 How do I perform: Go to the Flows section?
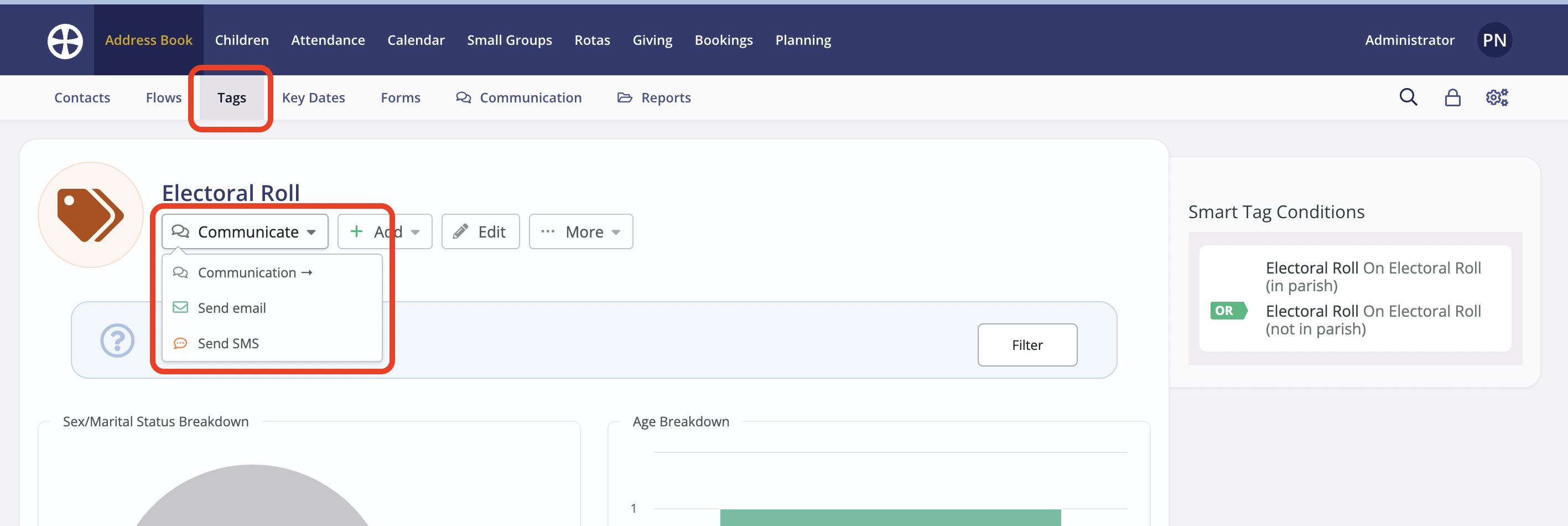point(164,98)
